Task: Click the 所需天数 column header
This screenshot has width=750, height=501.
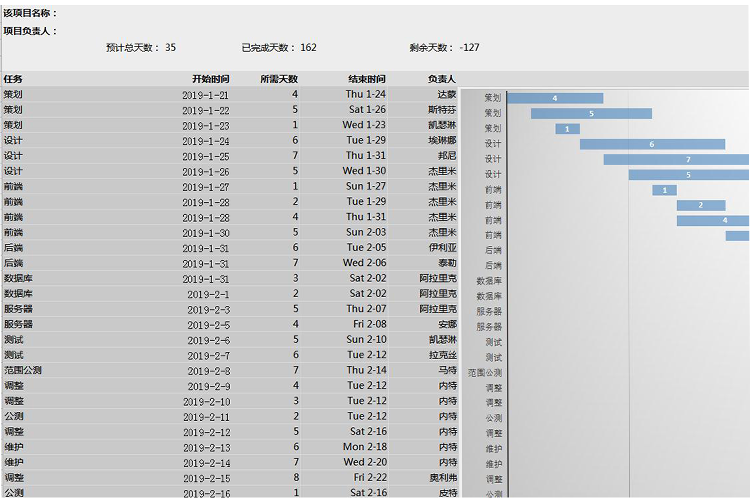Action: (x=278, y=79)
